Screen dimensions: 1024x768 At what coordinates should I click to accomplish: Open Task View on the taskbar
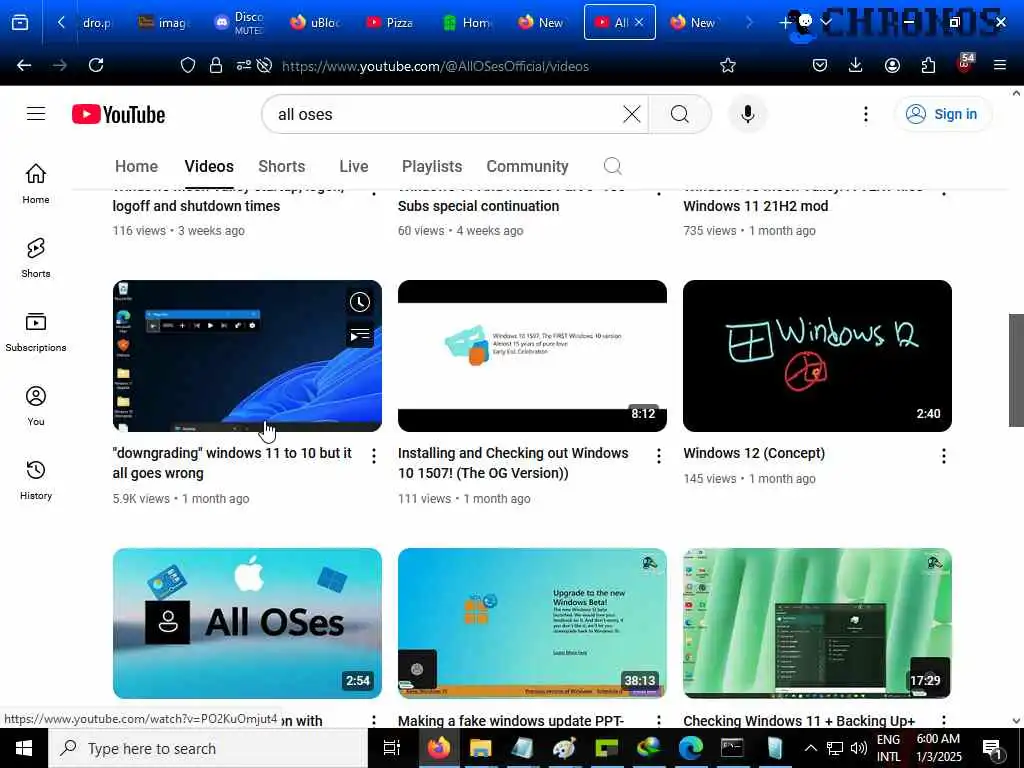[x=392, y=748]
